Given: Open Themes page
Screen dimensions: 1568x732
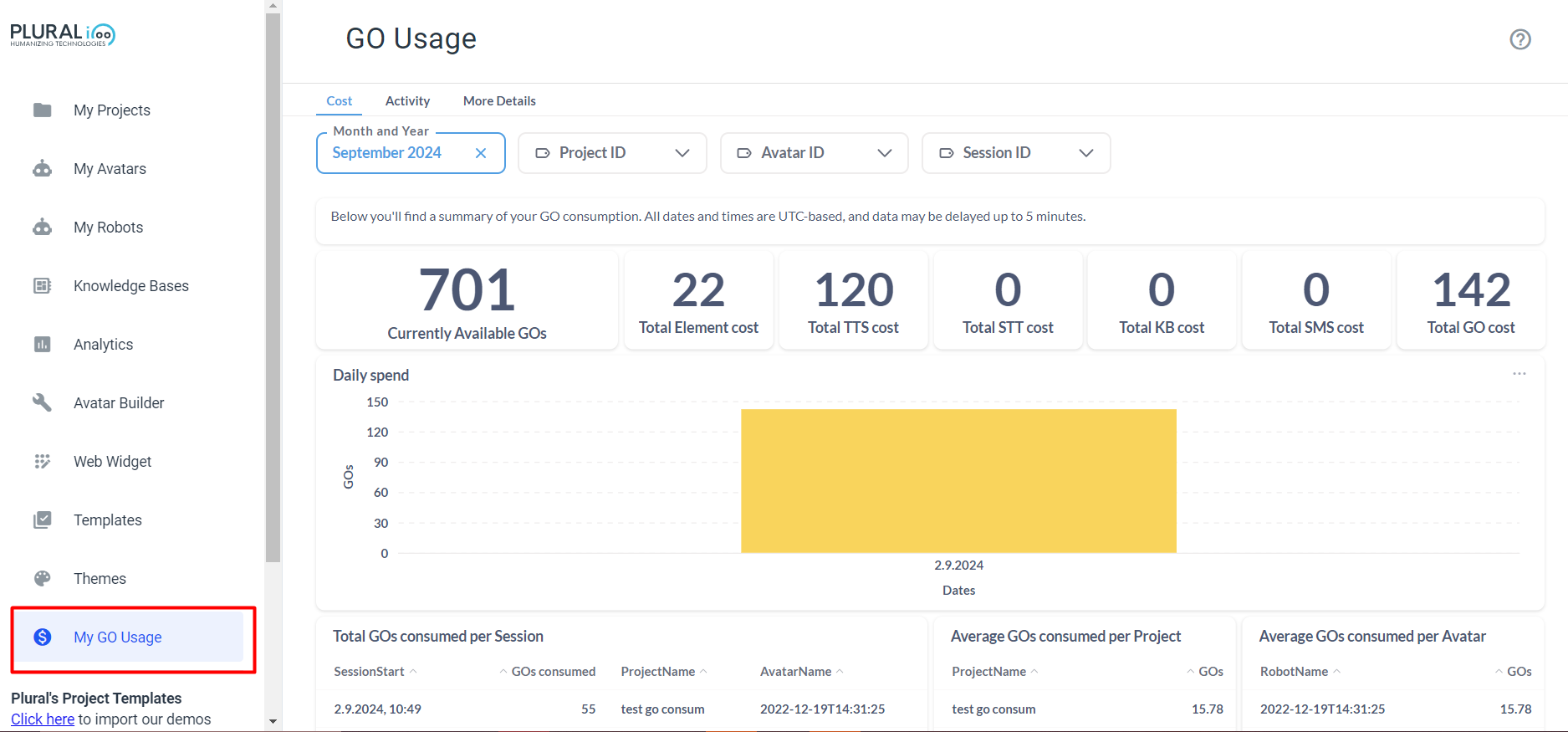Looking at the screenshot, I should point(100,579).
